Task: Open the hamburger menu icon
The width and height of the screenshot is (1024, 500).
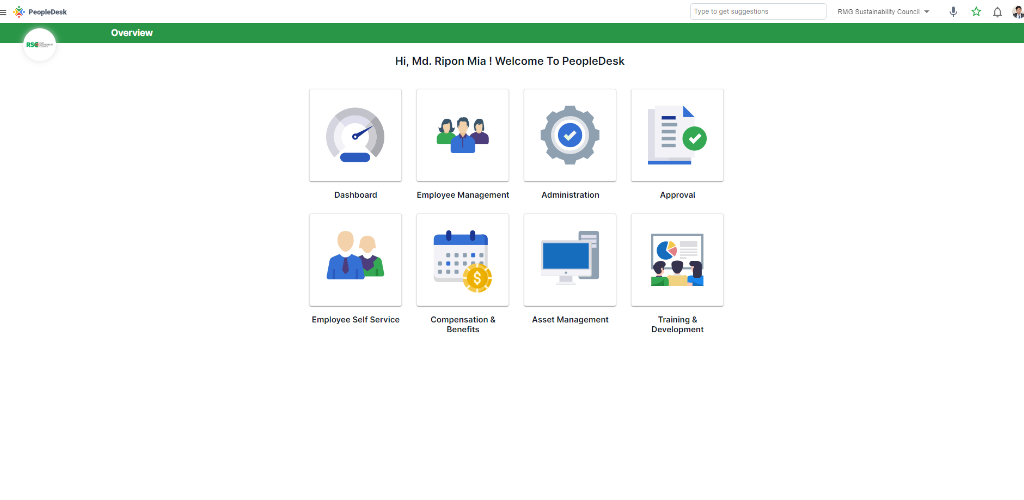Action: point(3,12)
